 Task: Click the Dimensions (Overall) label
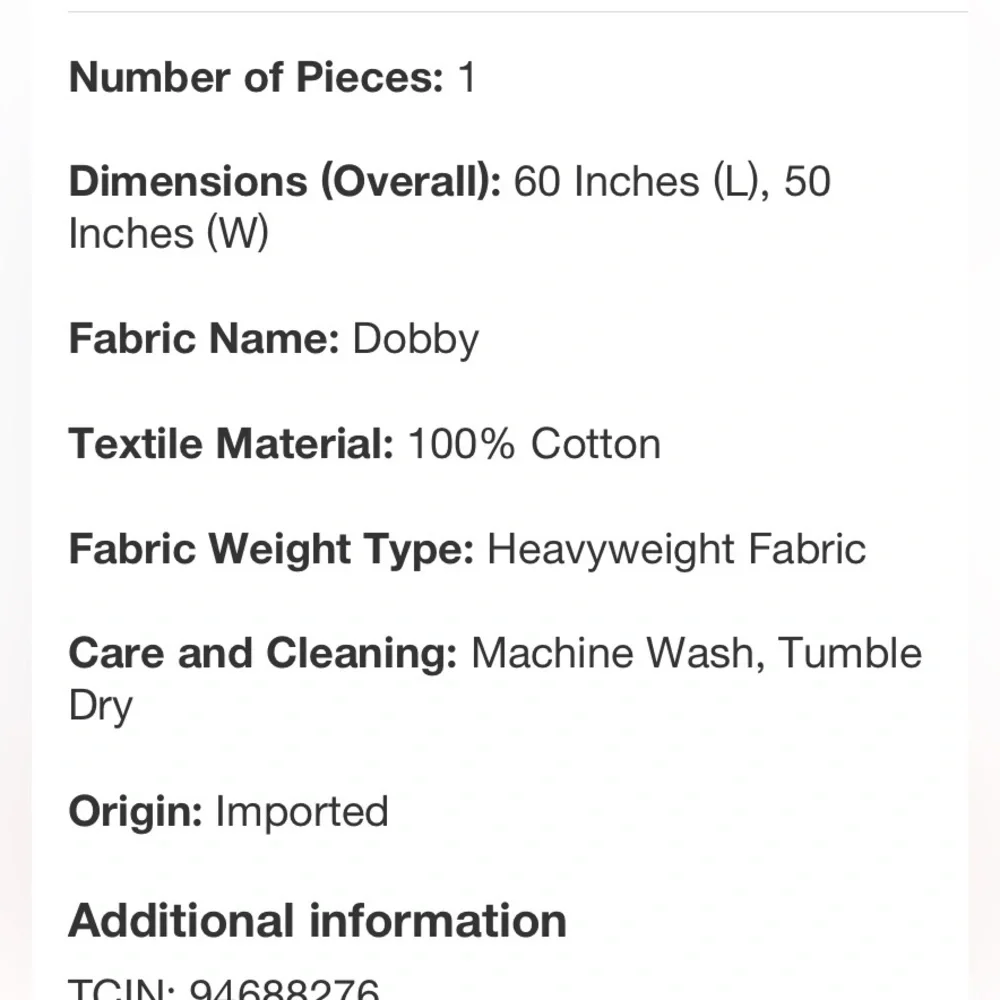pyautogui.click(x=284, y=182)
